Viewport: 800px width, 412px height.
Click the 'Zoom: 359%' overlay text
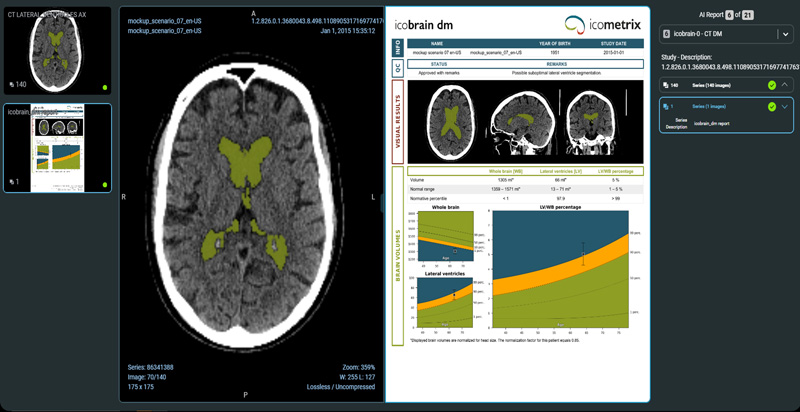pyautogui.click(x=360, y=367)
